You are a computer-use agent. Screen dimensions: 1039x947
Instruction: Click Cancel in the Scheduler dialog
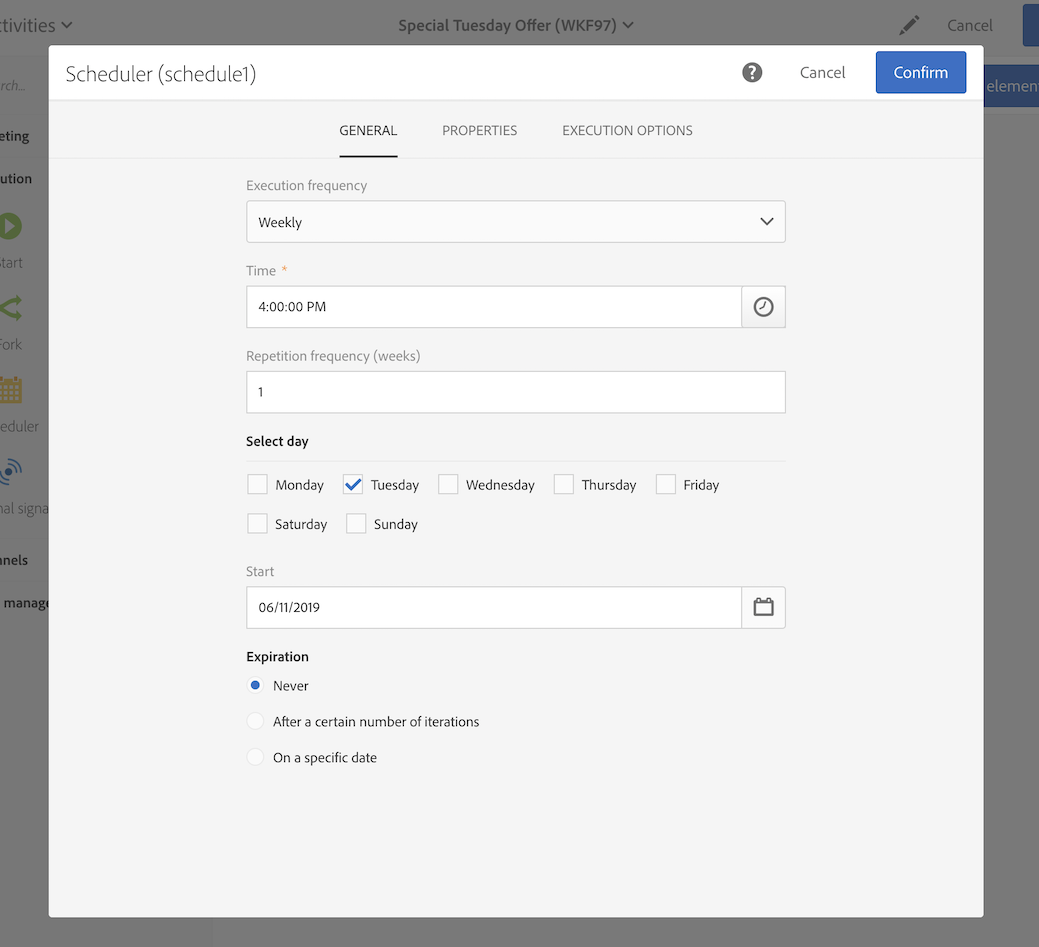[822, 72]
